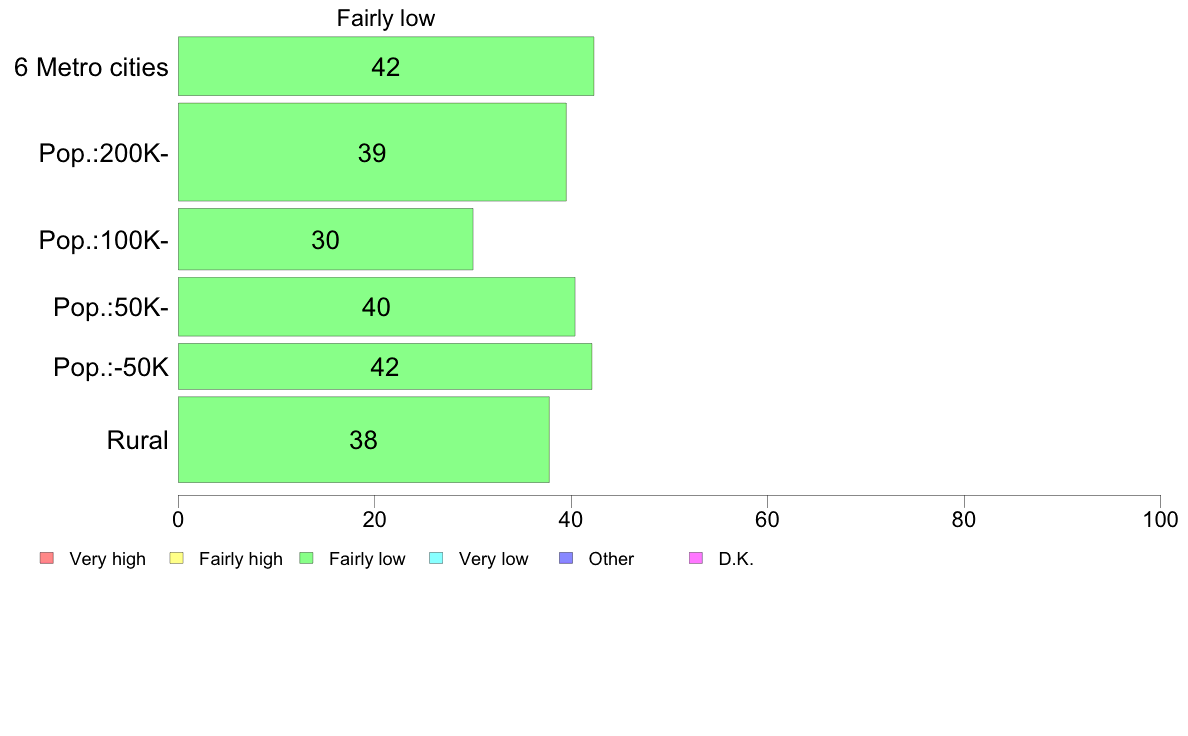This screenshot has height=736, width=1188.
Task: Click the Fairly low green legend swatch
Action: coord(307,559)
